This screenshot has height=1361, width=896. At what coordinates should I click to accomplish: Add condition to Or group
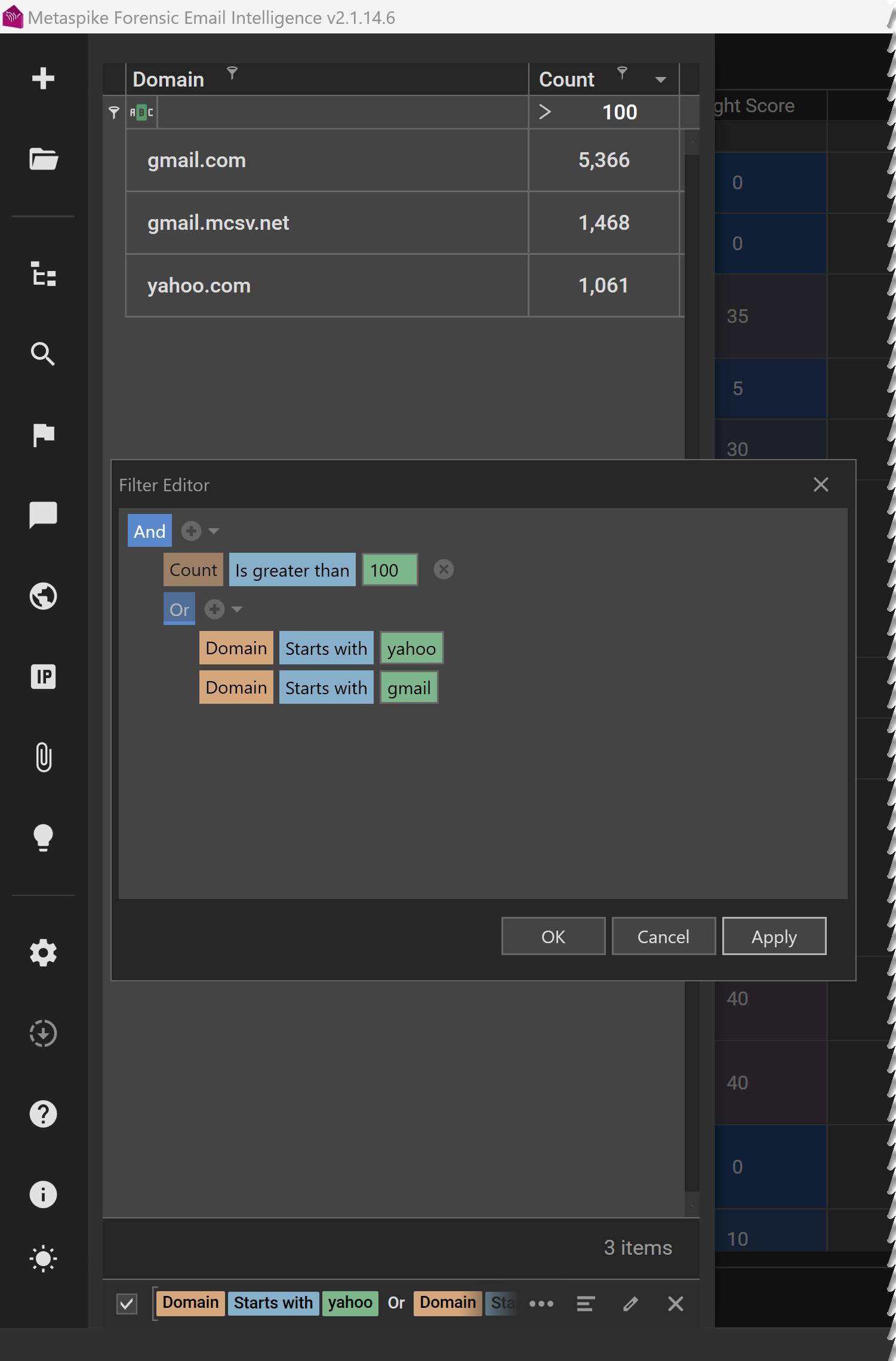[x=214, y=609]
